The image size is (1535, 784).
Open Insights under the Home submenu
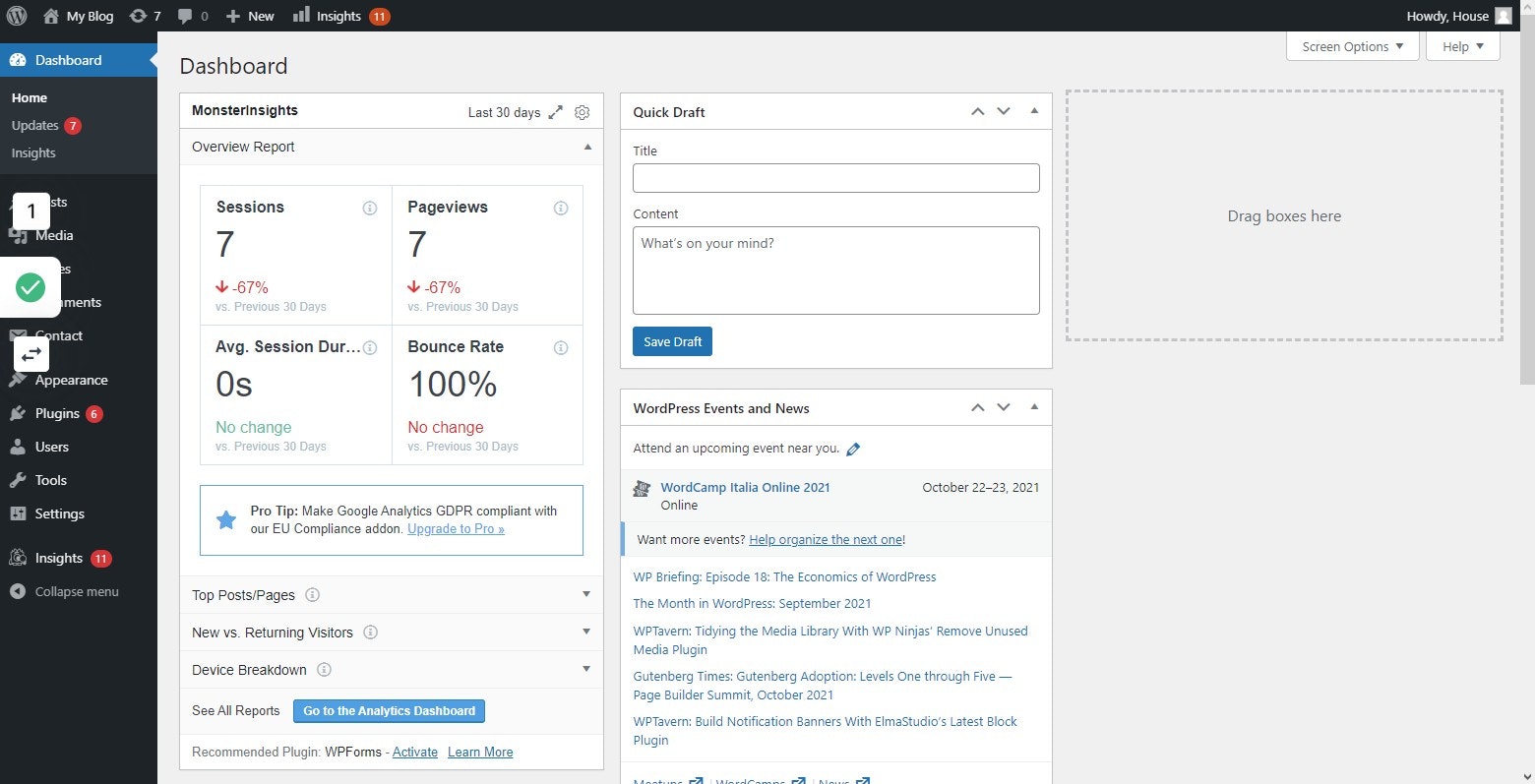tap(33, 152)
